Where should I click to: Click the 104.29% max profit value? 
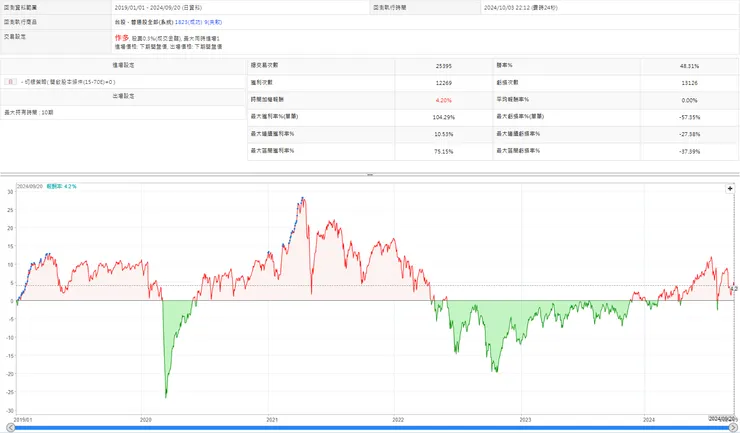pos(444,117)
